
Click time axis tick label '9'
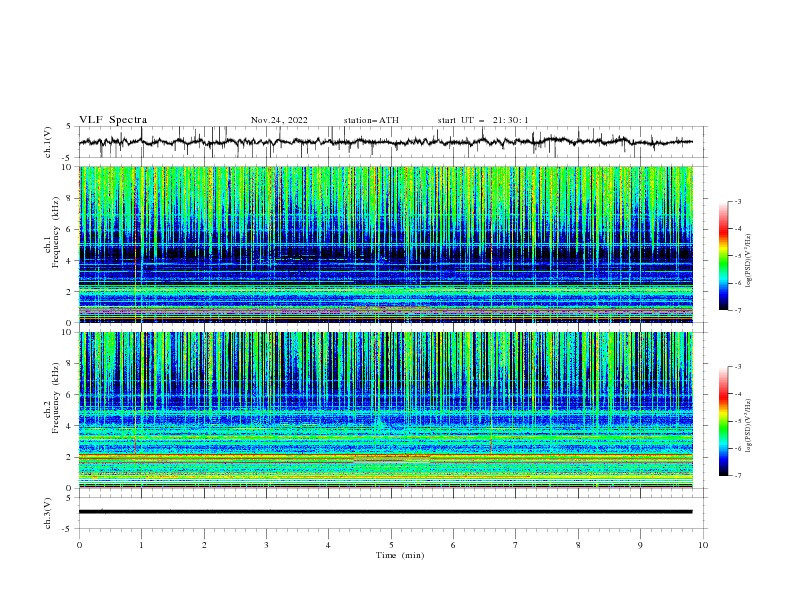coord(640,545)
